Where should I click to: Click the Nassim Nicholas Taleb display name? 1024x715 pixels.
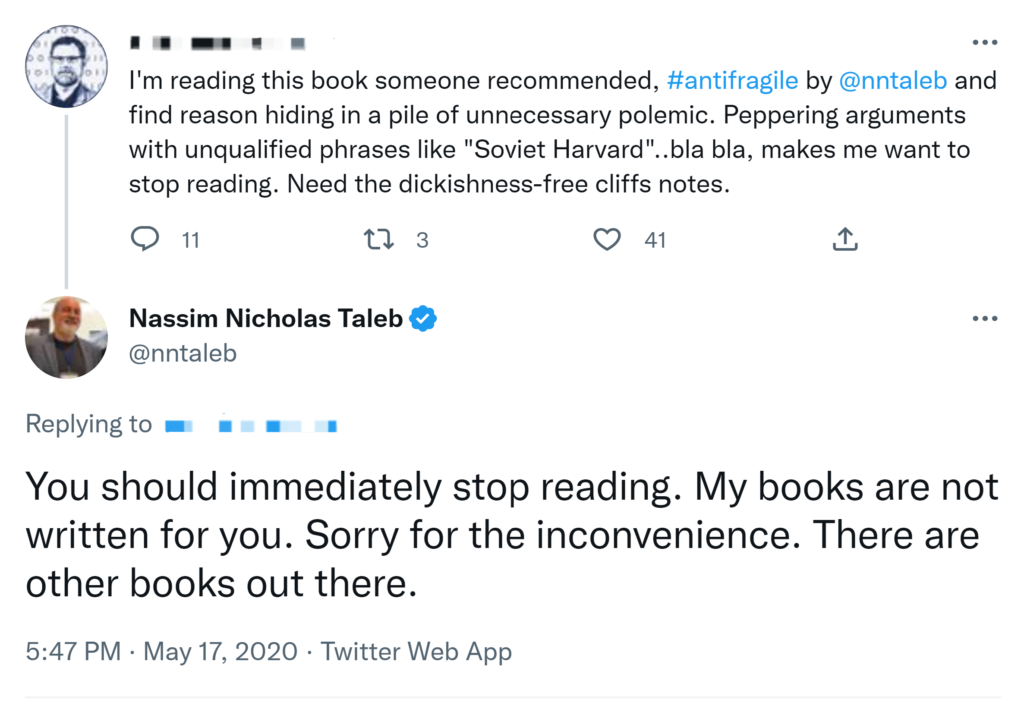pos(266,319)
